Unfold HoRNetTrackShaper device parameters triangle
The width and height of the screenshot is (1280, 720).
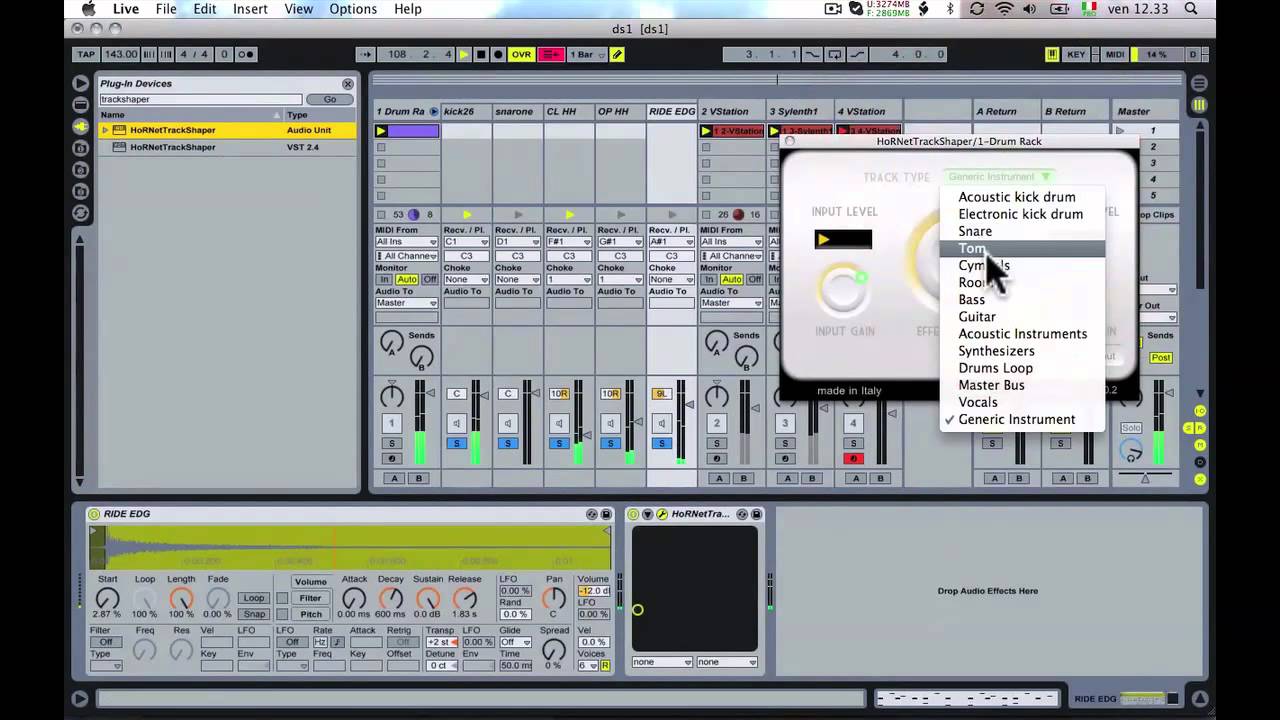647,514
